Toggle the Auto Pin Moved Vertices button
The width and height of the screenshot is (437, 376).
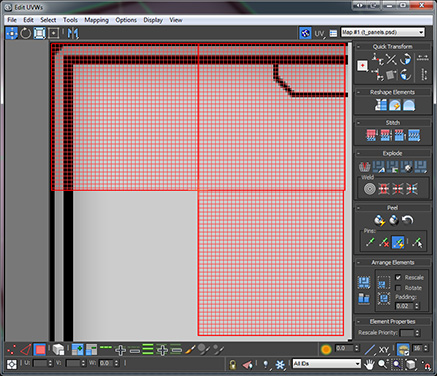398,242
